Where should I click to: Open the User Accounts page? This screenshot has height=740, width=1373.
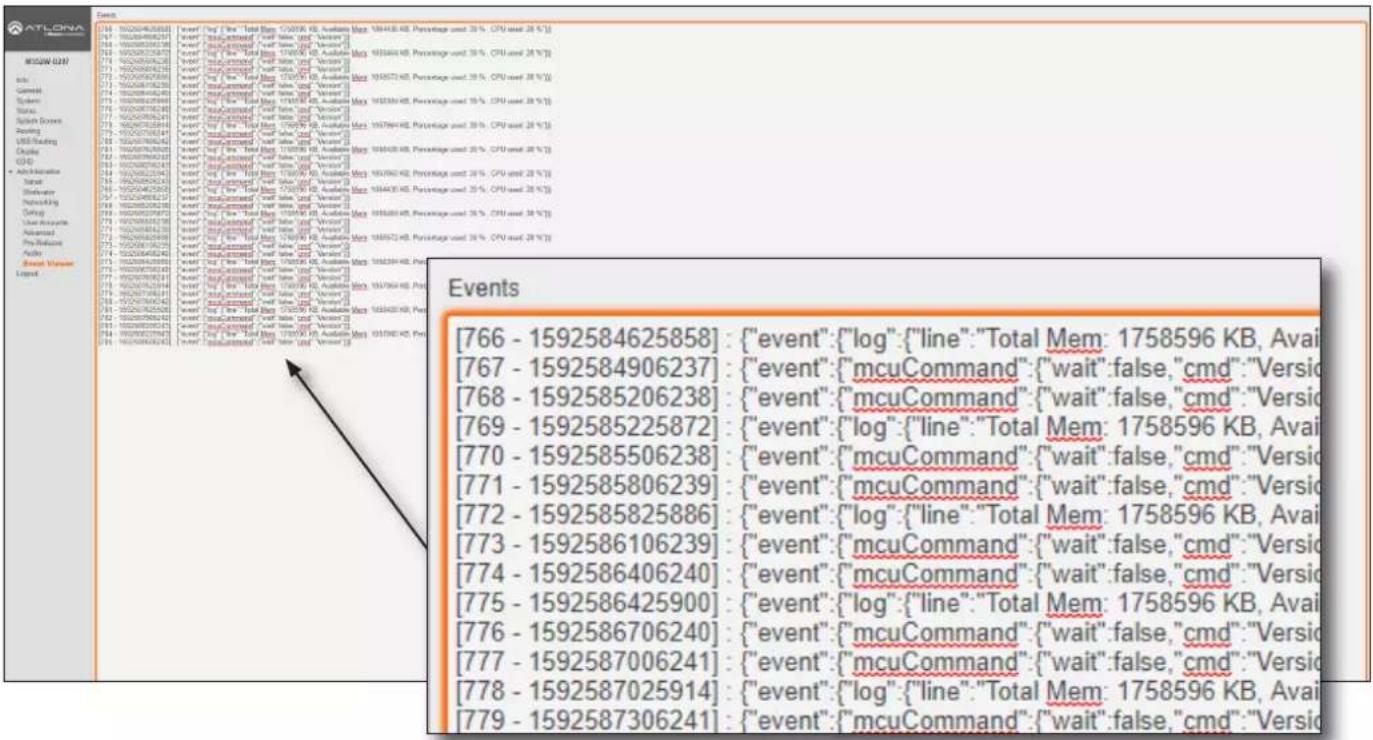point(45,222)
